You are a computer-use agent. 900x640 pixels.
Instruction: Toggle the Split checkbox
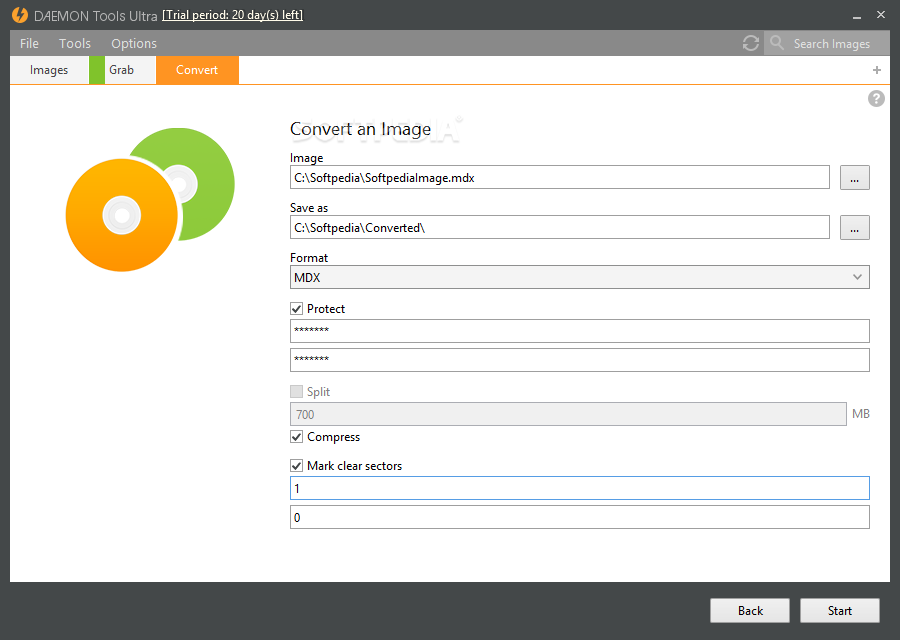click(296, 391)
